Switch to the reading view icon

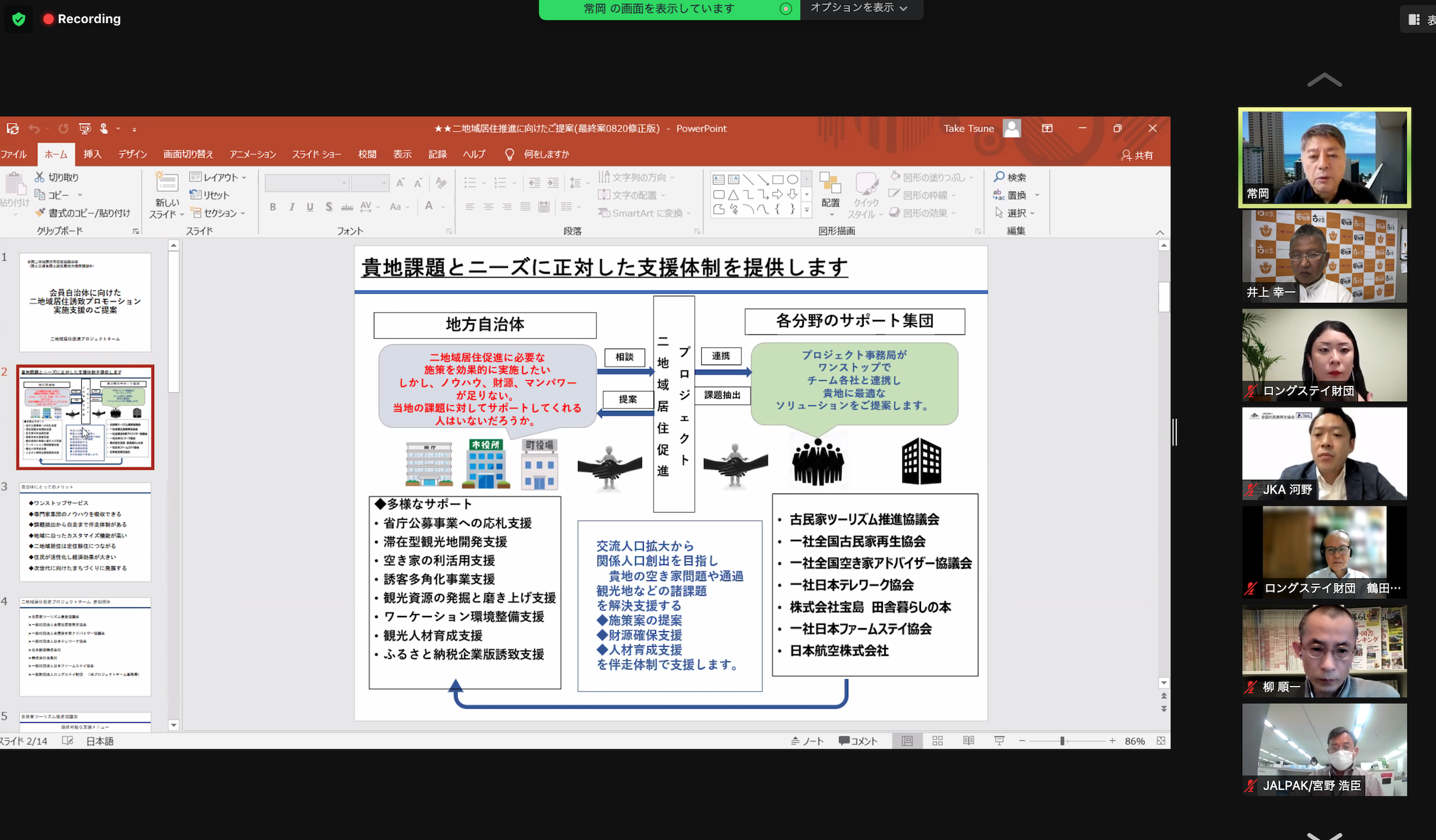[x=968, y=741]
